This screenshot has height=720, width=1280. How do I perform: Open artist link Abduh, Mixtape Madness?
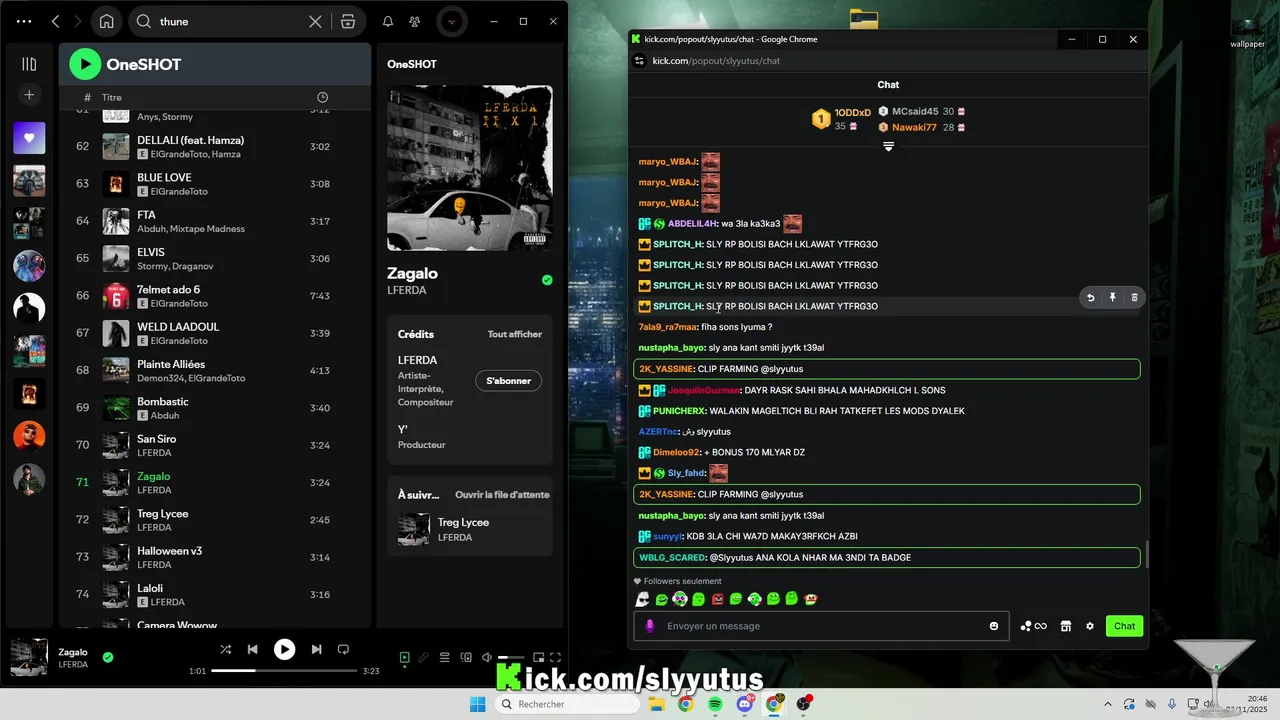click(x=191, y=229)
